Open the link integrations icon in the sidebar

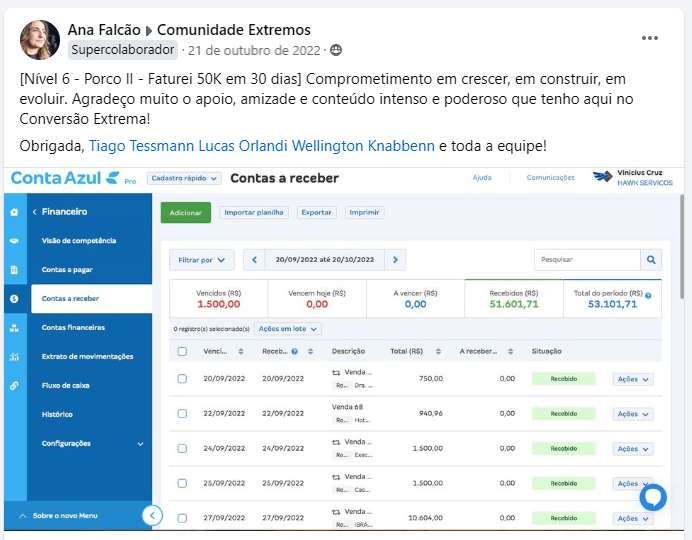click(14, 386)
